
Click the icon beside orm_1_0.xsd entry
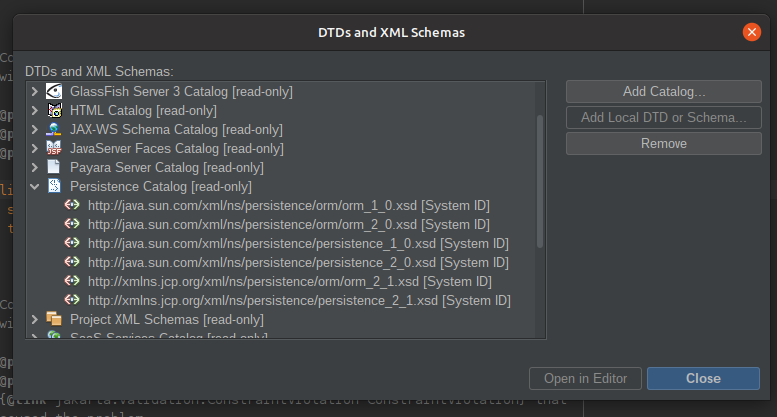(x=72, y=205)
